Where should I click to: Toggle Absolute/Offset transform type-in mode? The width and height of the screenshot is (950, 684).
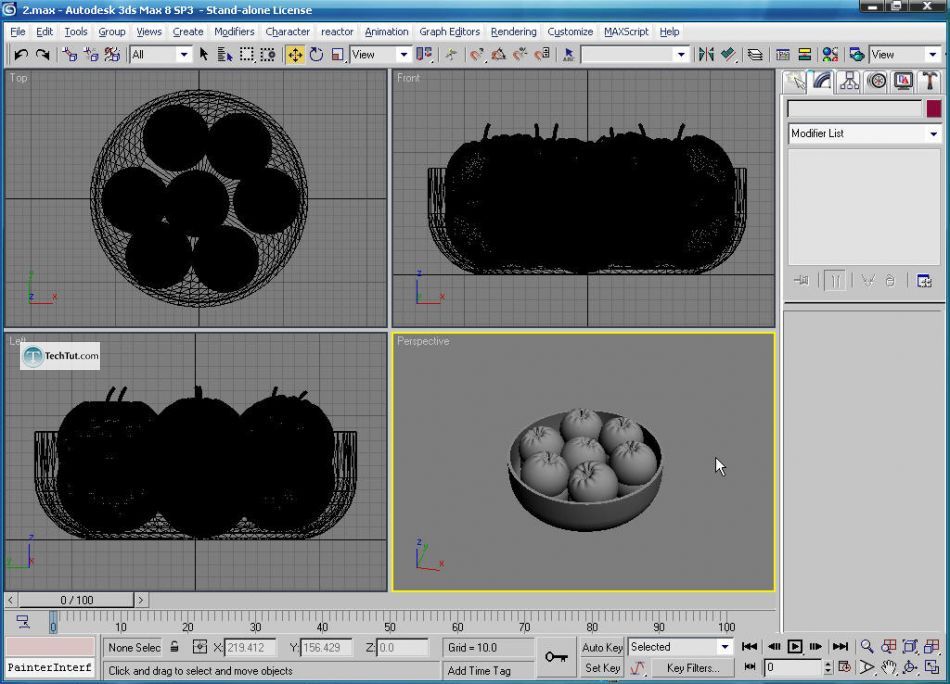[199, 647]
